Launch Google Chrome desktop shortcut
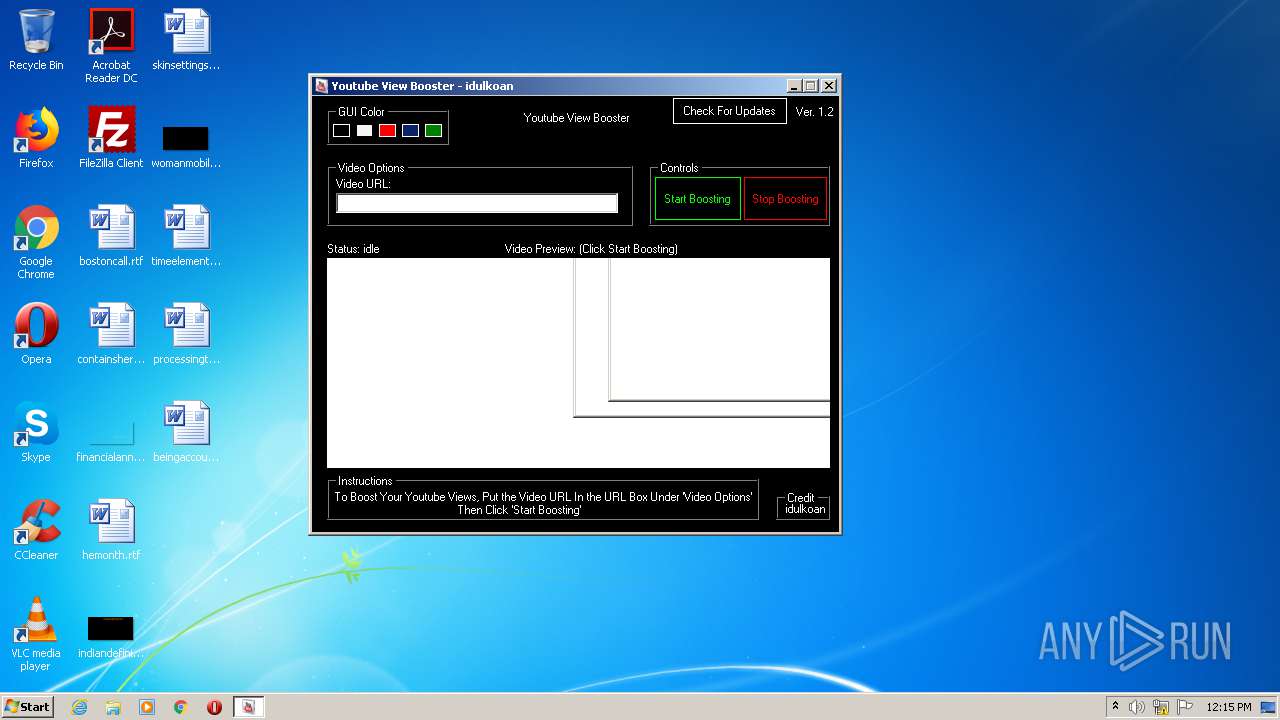1280x720 pixels. pos(36,243)
